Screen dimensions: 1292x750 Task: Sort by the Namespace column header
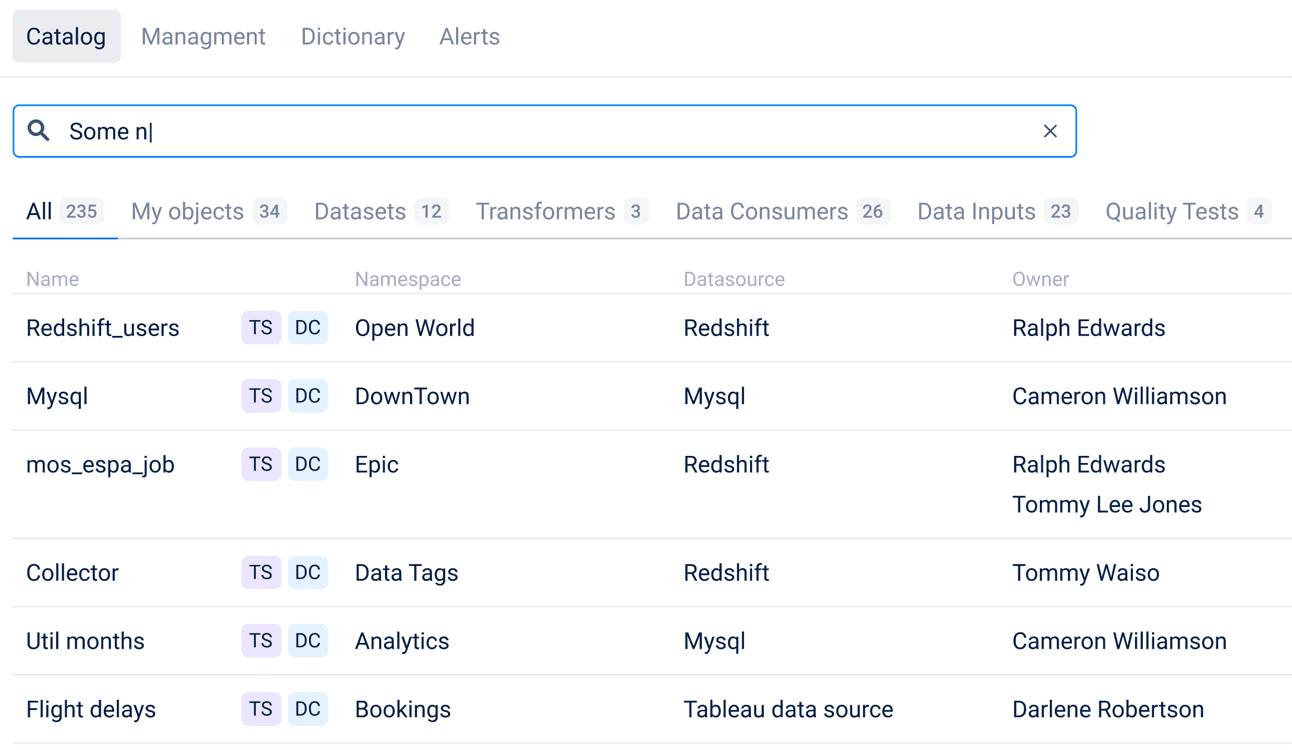(408, 279)
